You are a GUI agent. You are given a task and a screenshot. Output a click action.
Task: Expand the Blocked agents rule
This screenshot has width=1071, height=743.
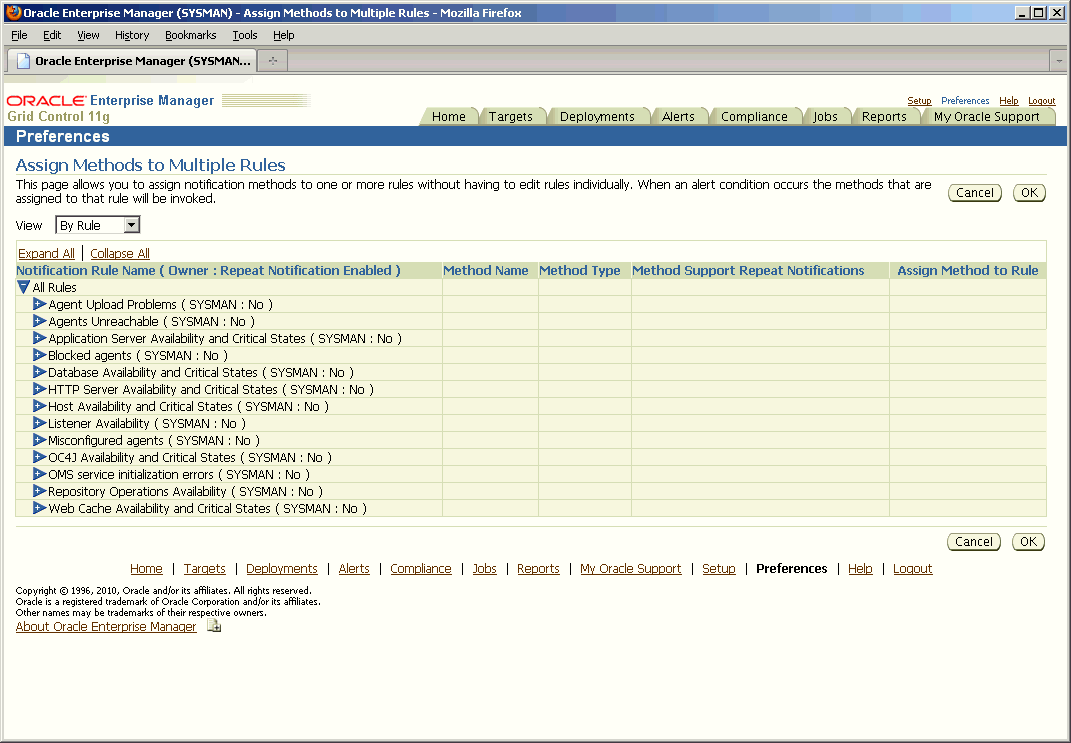(x=40, y=354)
